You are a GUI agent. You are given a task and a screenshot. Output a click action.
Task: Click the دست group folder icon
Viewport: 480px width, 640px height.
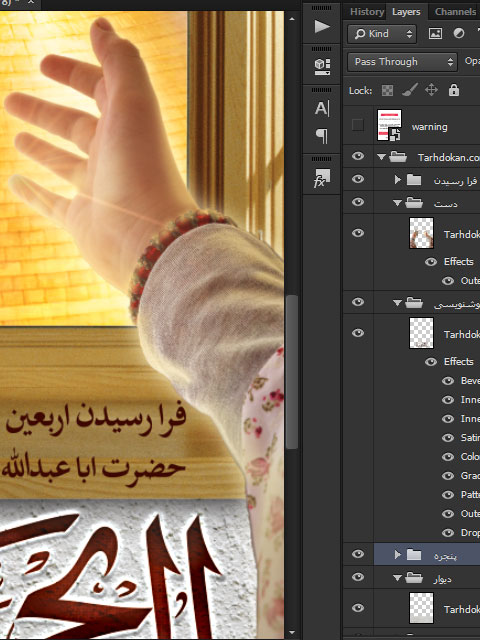click(x=414, y=202)
